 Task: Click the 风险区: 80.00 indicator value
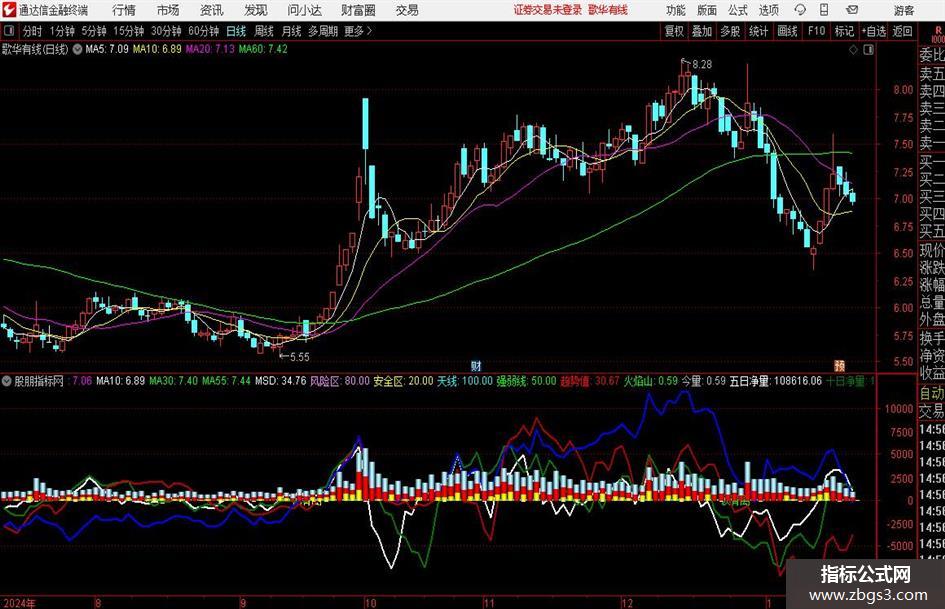pos(340,381)
